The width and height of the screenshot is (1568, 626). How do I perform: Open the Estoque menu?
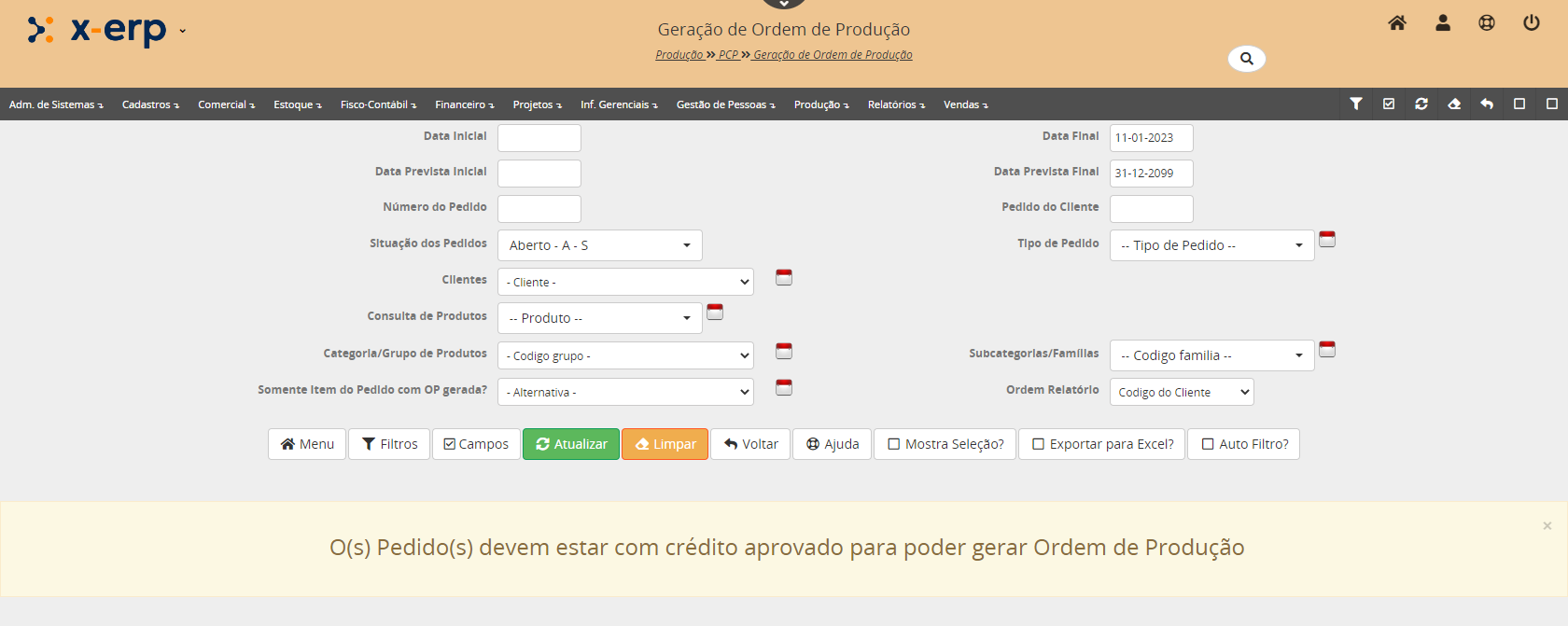coord(297,104)
